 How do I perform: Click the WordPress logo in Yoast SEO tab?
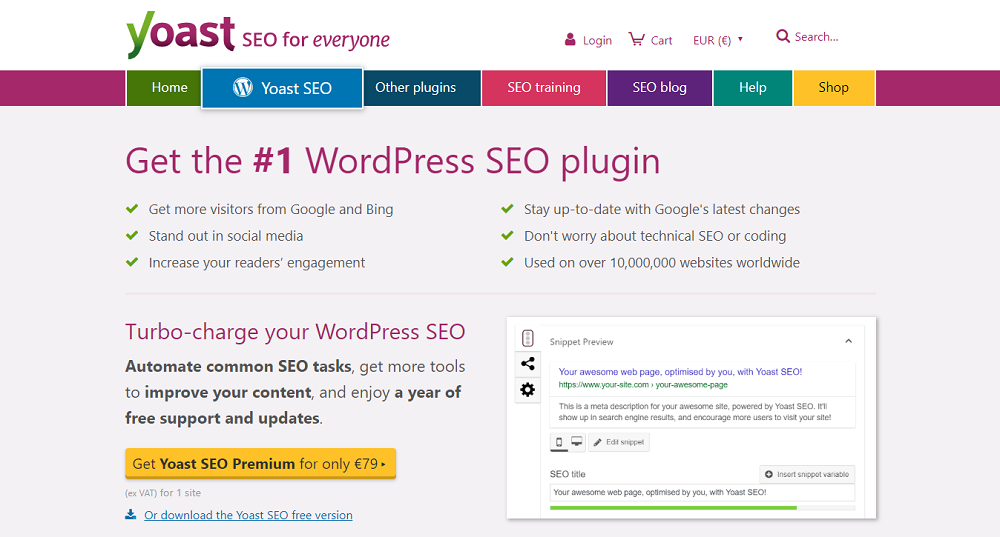coord(243,88)
